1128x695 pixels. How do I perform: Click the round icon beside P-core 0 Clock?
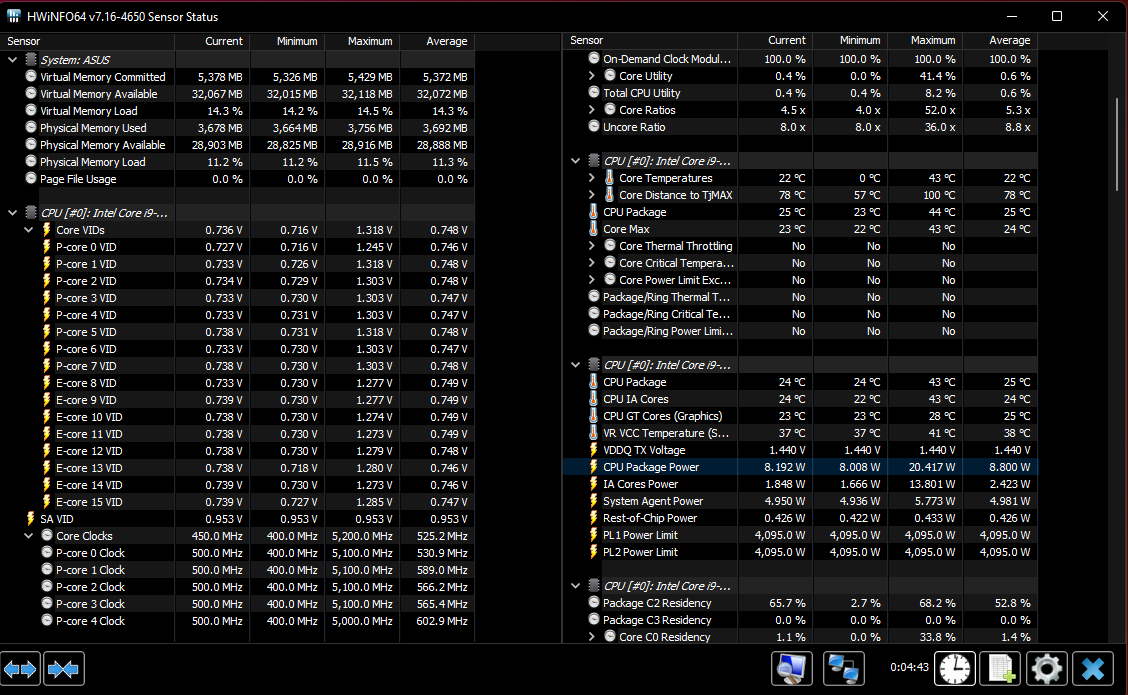click(x=47, y=553)
